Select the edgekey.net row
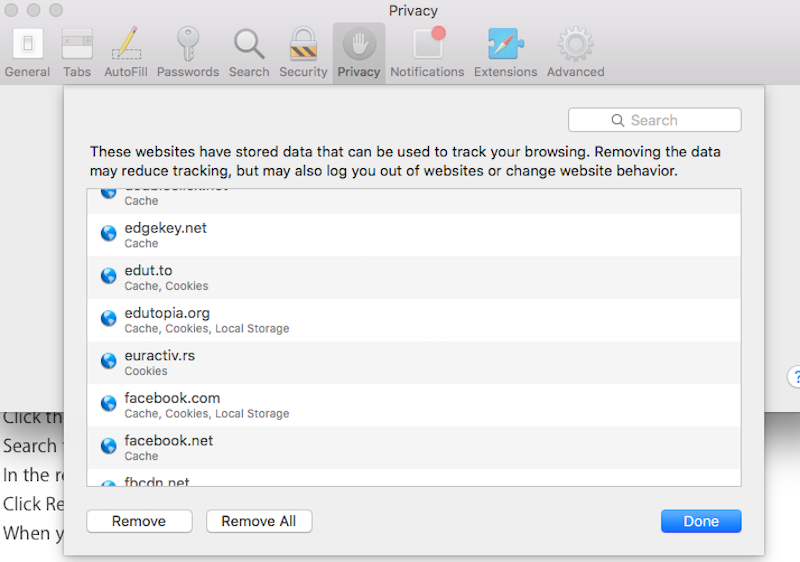 point(414,235)
